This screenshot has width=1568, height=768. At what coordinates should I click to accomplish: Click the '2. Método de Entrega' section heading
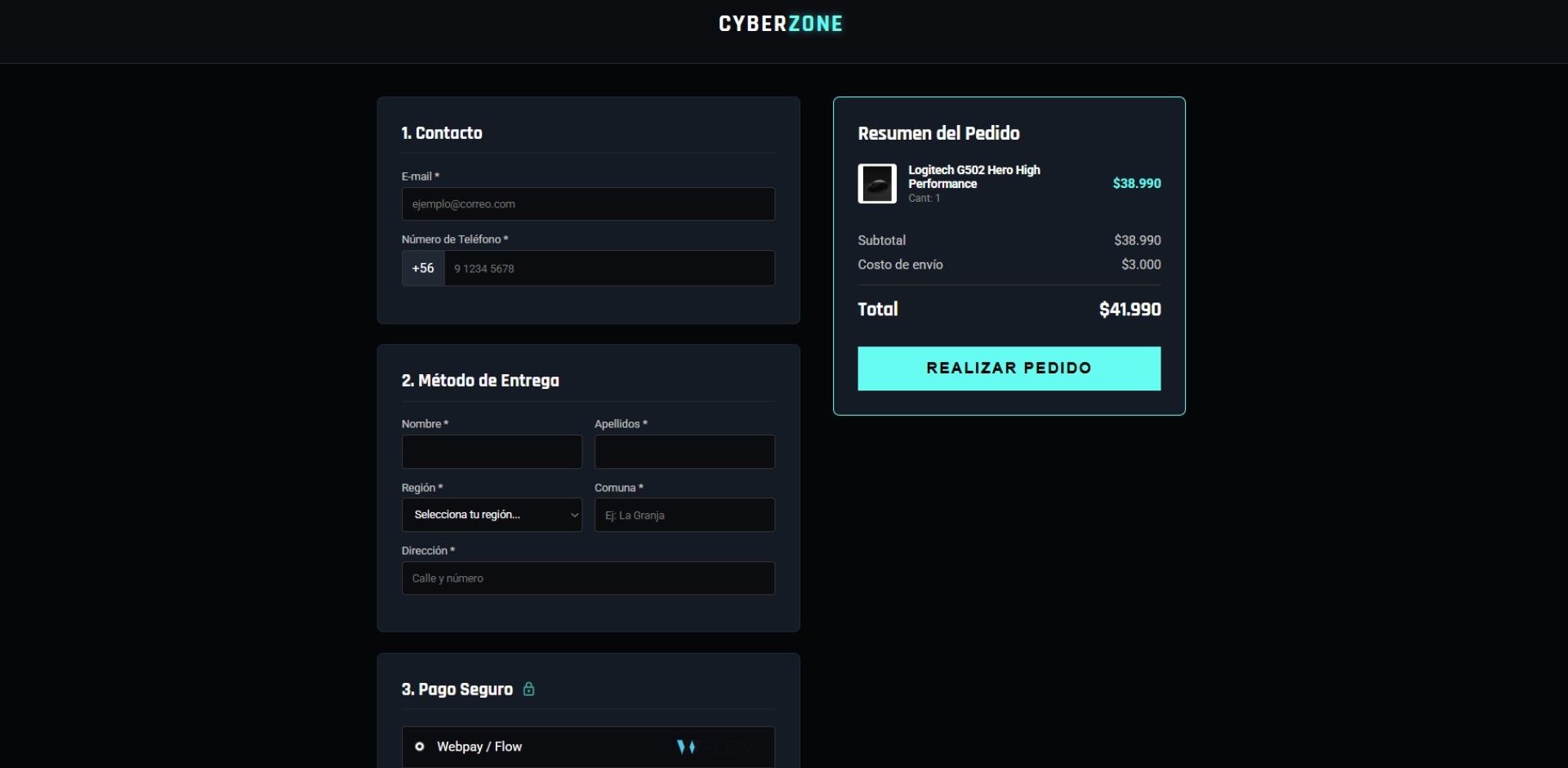tap(480, 380)
